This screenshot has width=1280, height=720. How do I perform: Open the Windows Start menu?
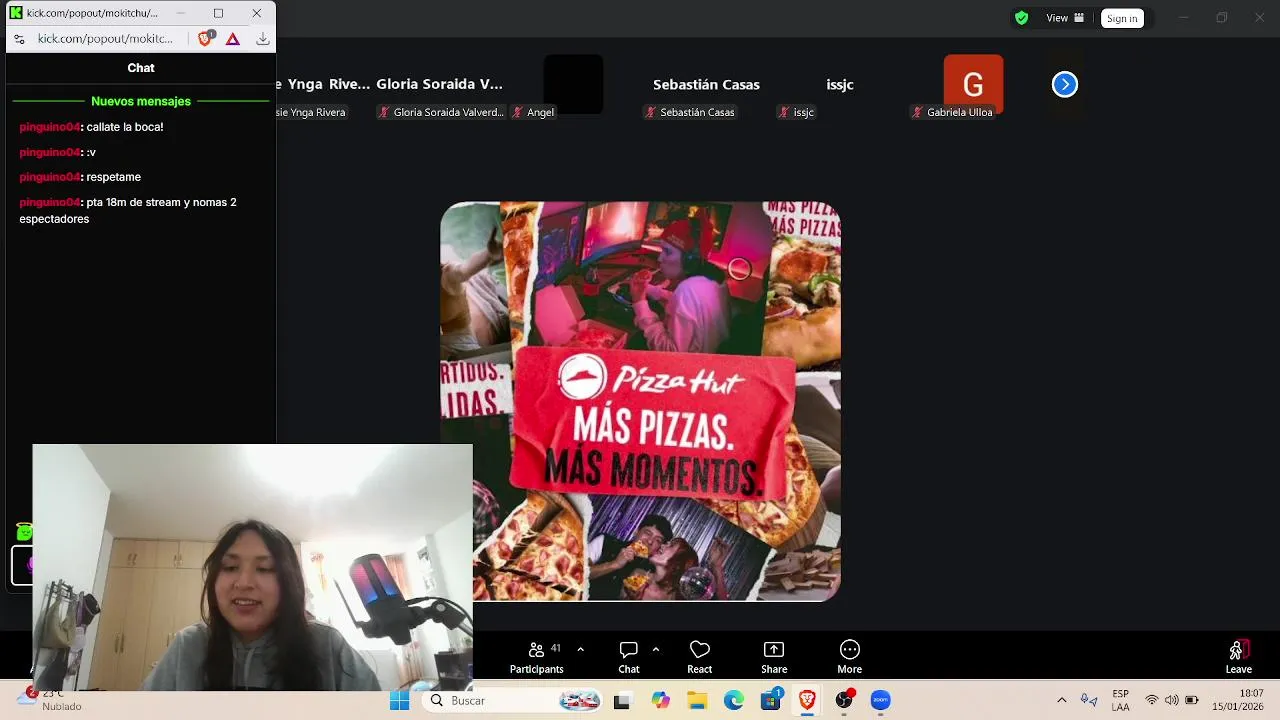tap(400, 701)
